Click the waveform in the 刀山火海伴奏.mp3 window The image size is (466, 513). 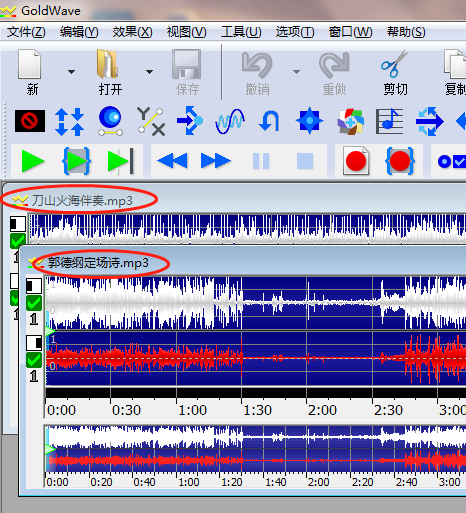point(247,229)
